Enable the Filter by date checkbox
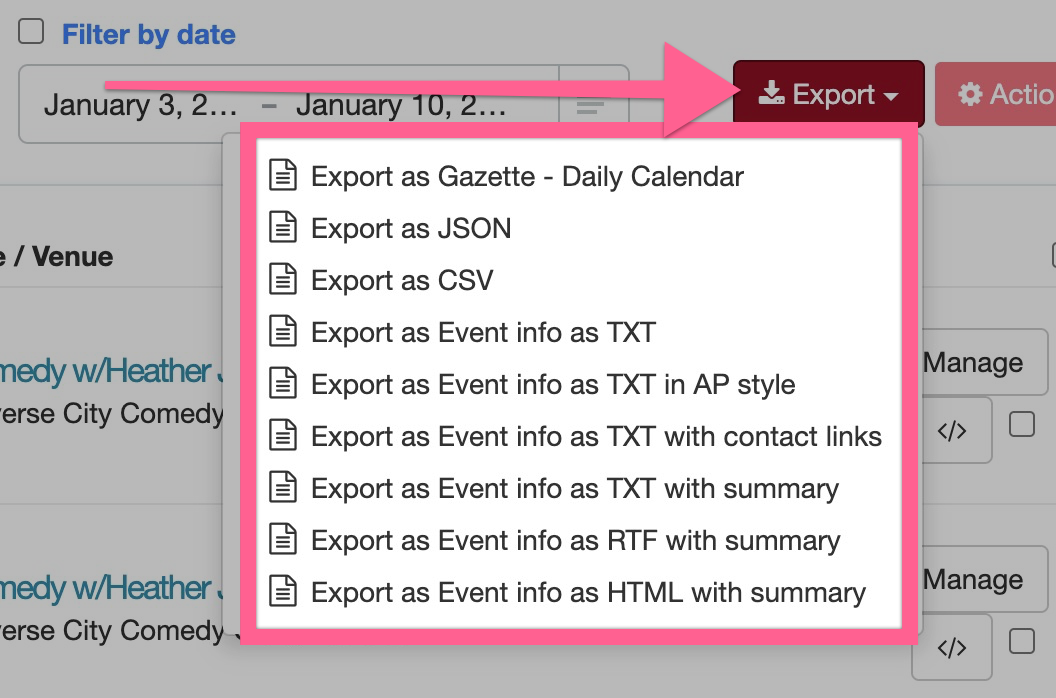Viewport: 1056px width, 698px height. pyautogui.click(x=31, y=31)
